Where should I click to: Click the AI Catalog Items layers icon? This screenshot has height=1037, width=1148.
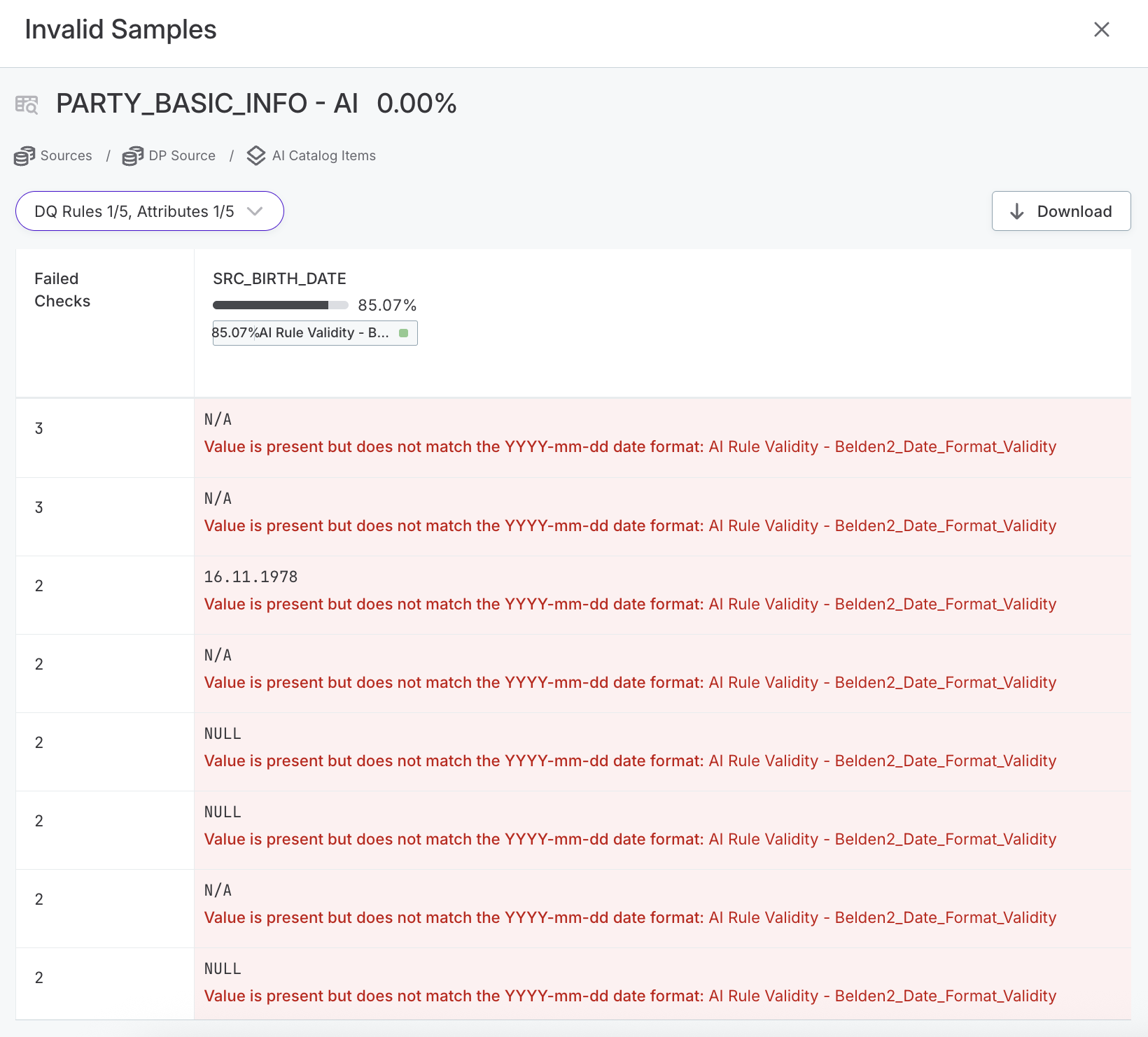point(256,156)
